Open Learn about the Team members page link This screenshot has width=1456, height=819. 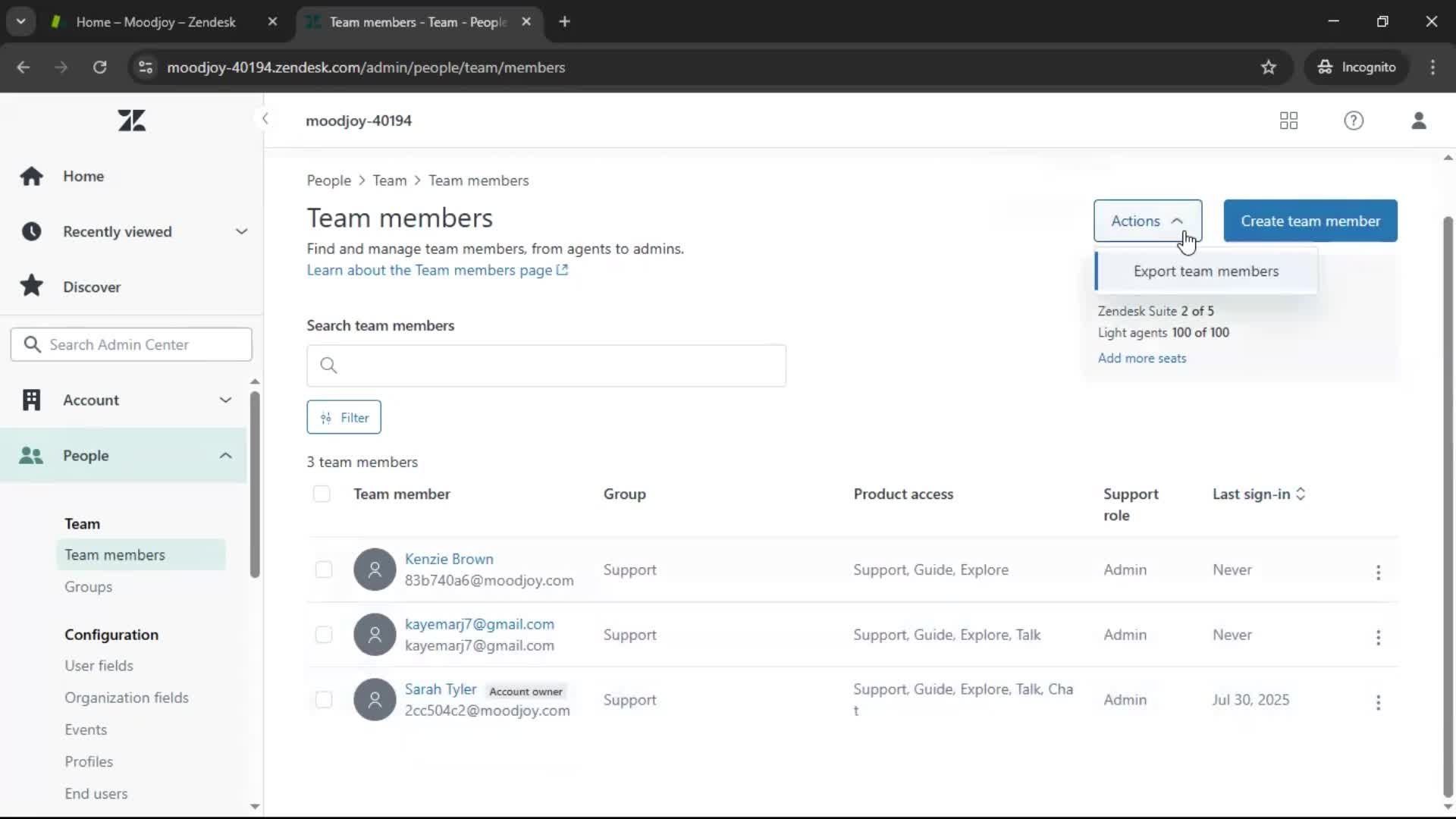click(x=437, y=270)
